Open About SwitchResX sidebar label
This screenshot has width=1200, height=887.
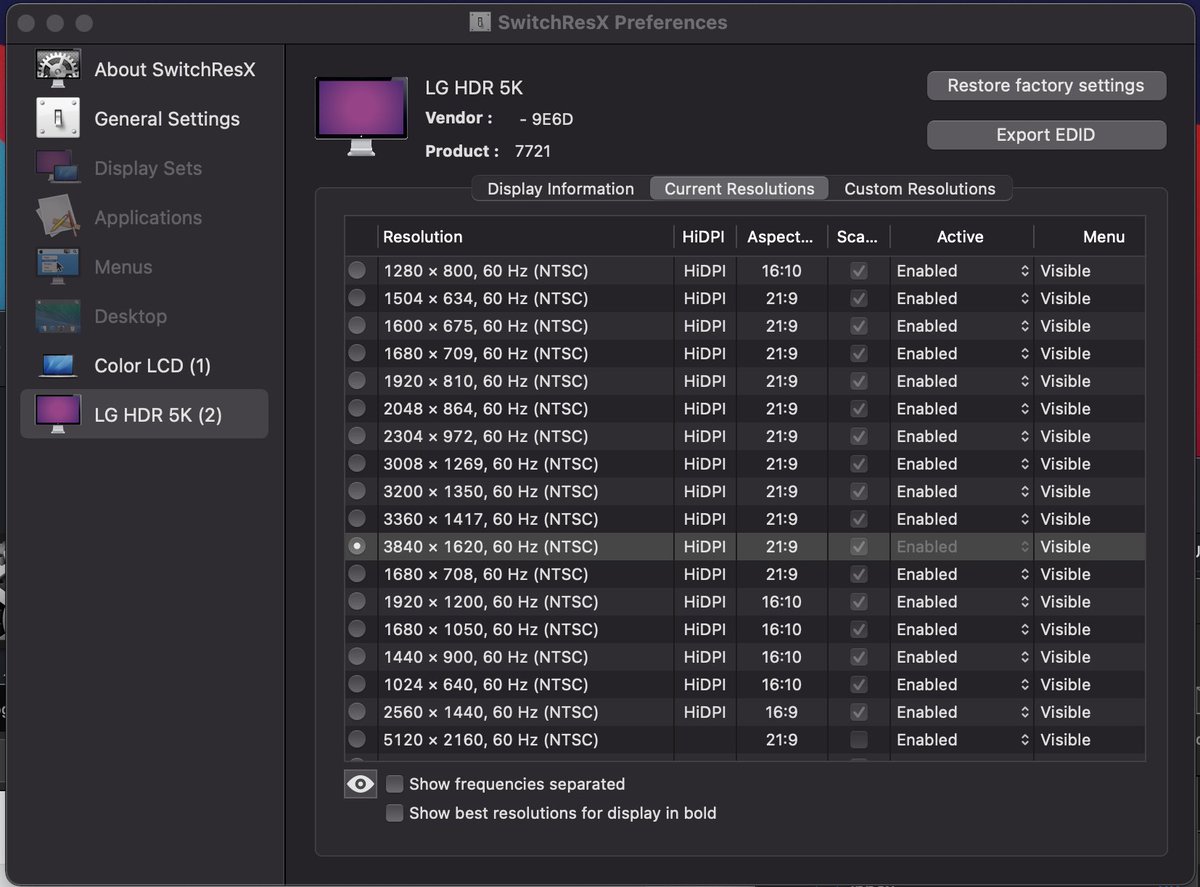pos(175,70)
